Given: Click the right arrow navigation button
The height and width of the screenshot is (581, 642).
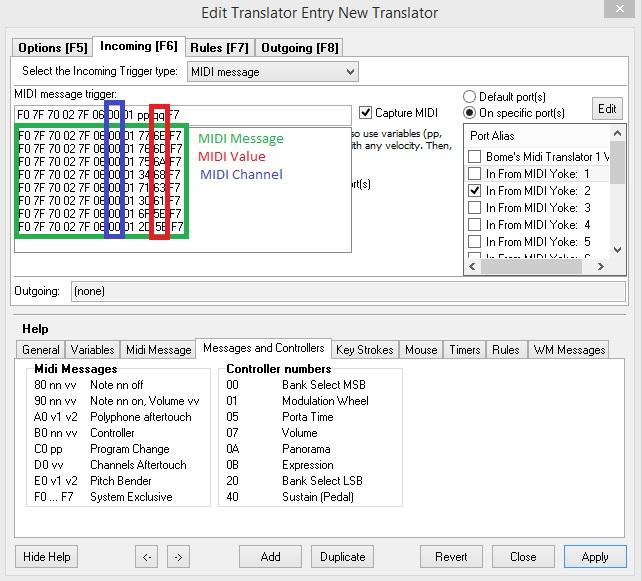Looking at the screenshot, I should tap(177, 557).
